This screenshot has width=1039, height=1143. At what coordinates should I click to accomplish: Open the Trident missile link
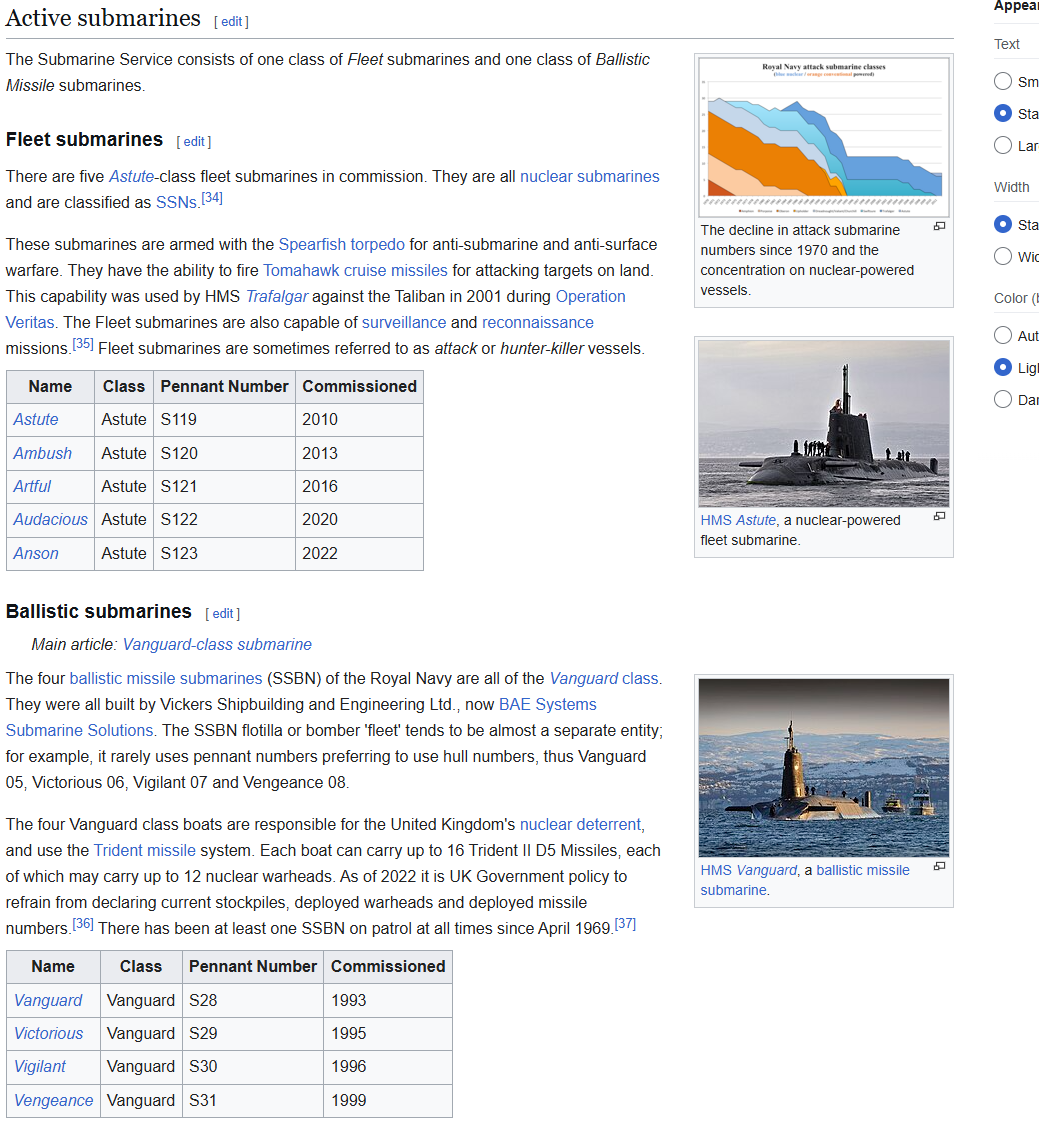144,851
